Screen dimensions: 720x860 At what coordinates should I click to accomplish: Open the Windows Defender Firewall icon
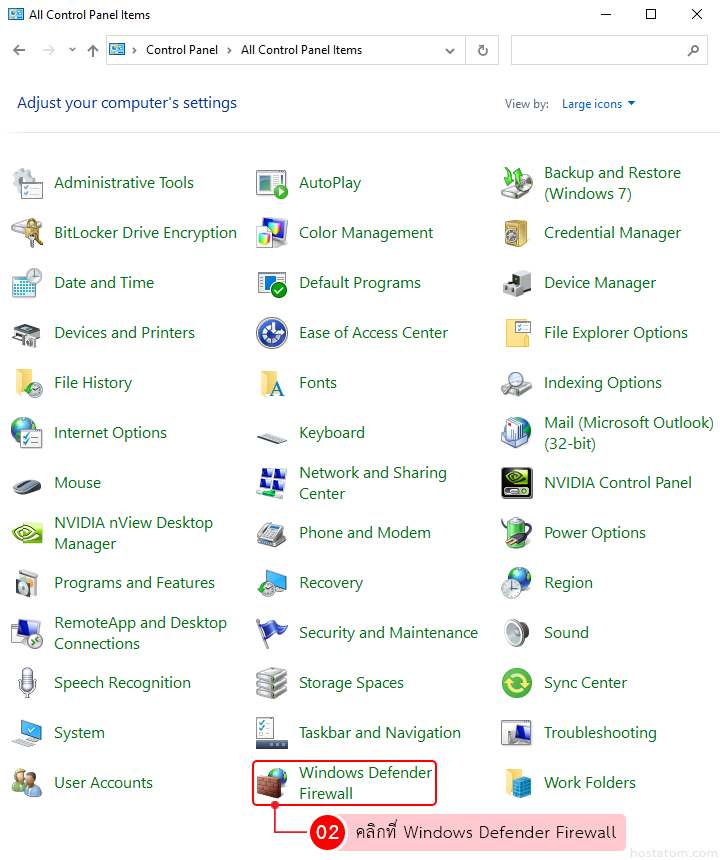272,783
